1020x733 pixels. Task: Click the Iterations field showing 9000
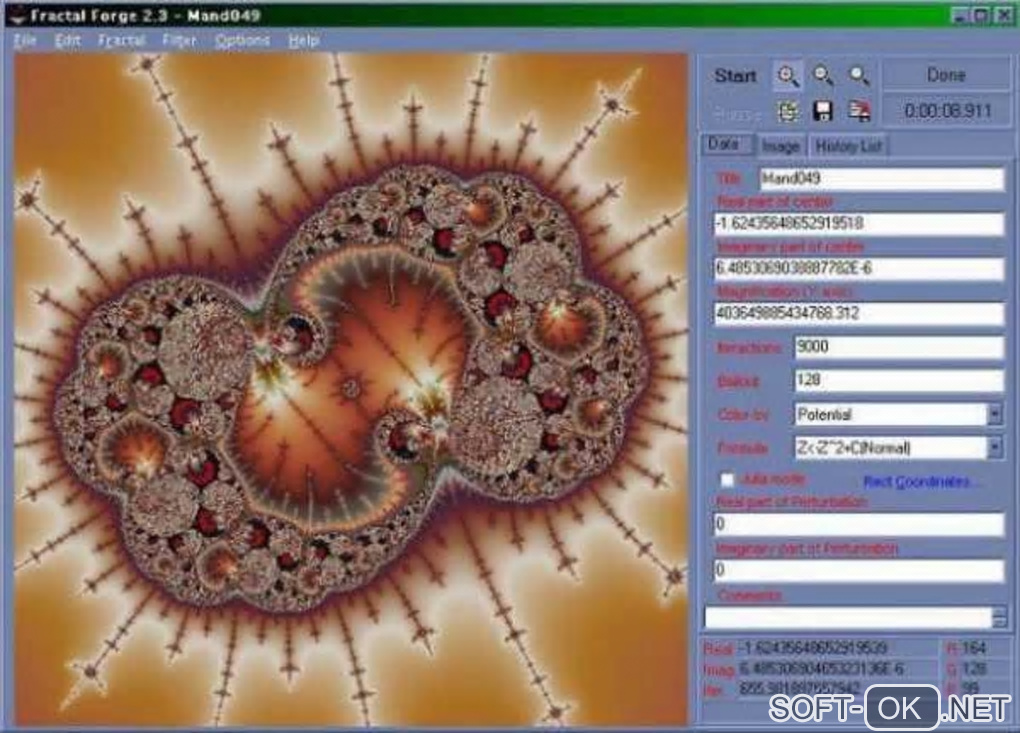pyautogui.click(x=898, y=346)
